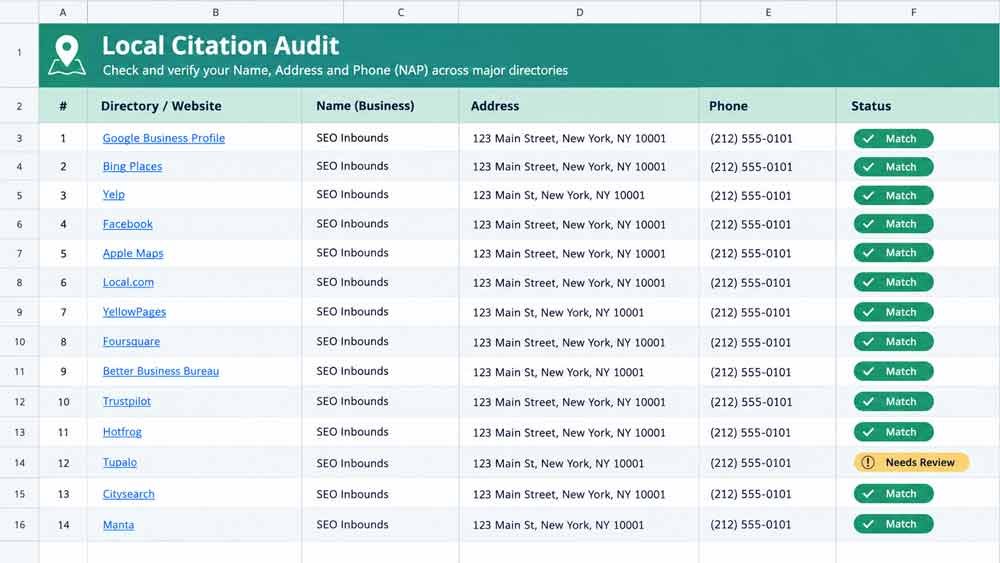Select row 2 header number
Image resolution: width=1000 pixels, height=563 pixels.
tap(19, 106)
